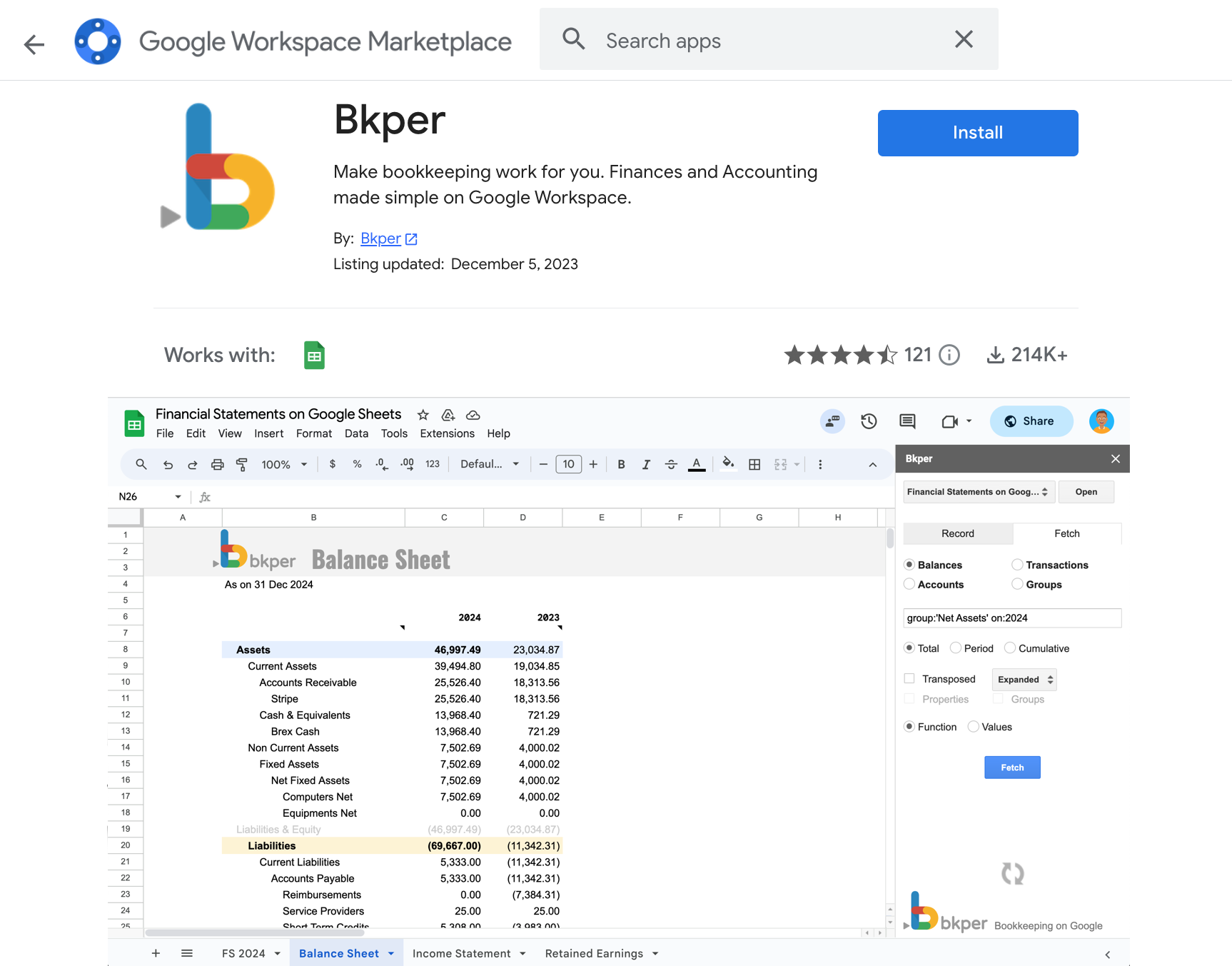
Task: Select the paint format tool
Action: coord(242,464)
